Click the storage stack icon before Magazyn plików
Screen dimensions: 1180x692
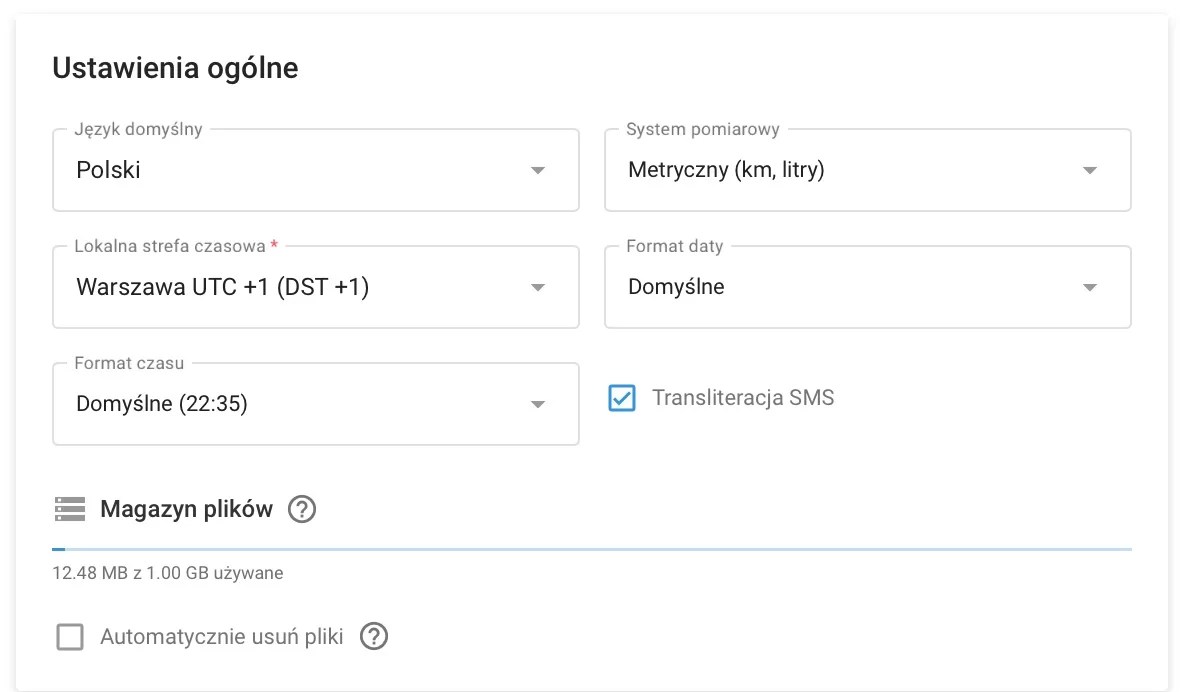(x=70, y=510)
